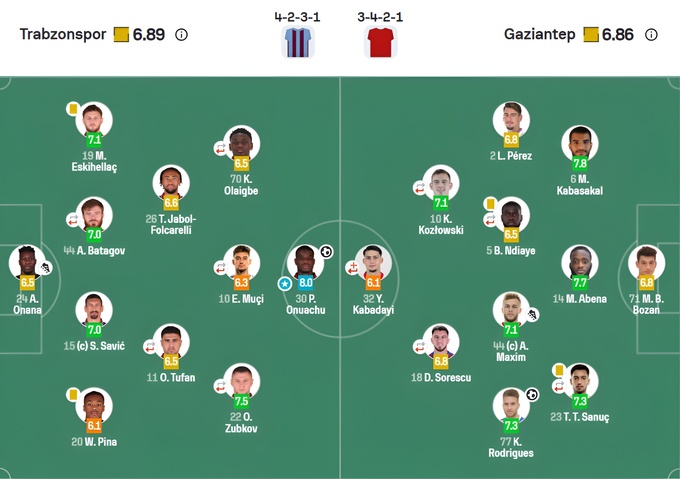Click the yellow card on M. Eskihellaç
The height and width of the screenshot is (479, 680).
point(72,108)
